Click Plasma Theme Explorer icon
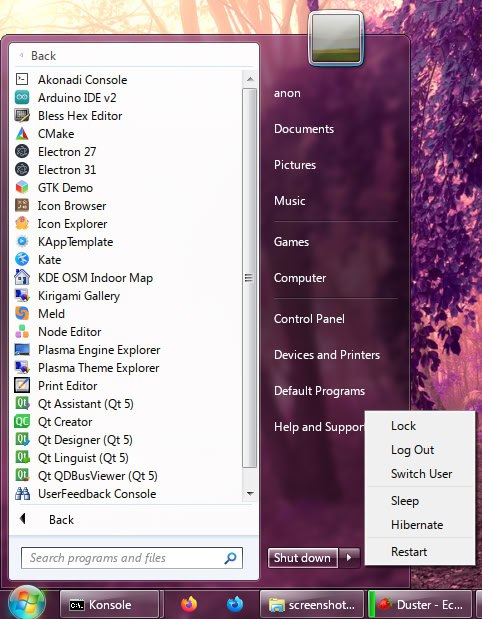Image resolution: width=482 pixels, height=619 pixels. (22, 368)
